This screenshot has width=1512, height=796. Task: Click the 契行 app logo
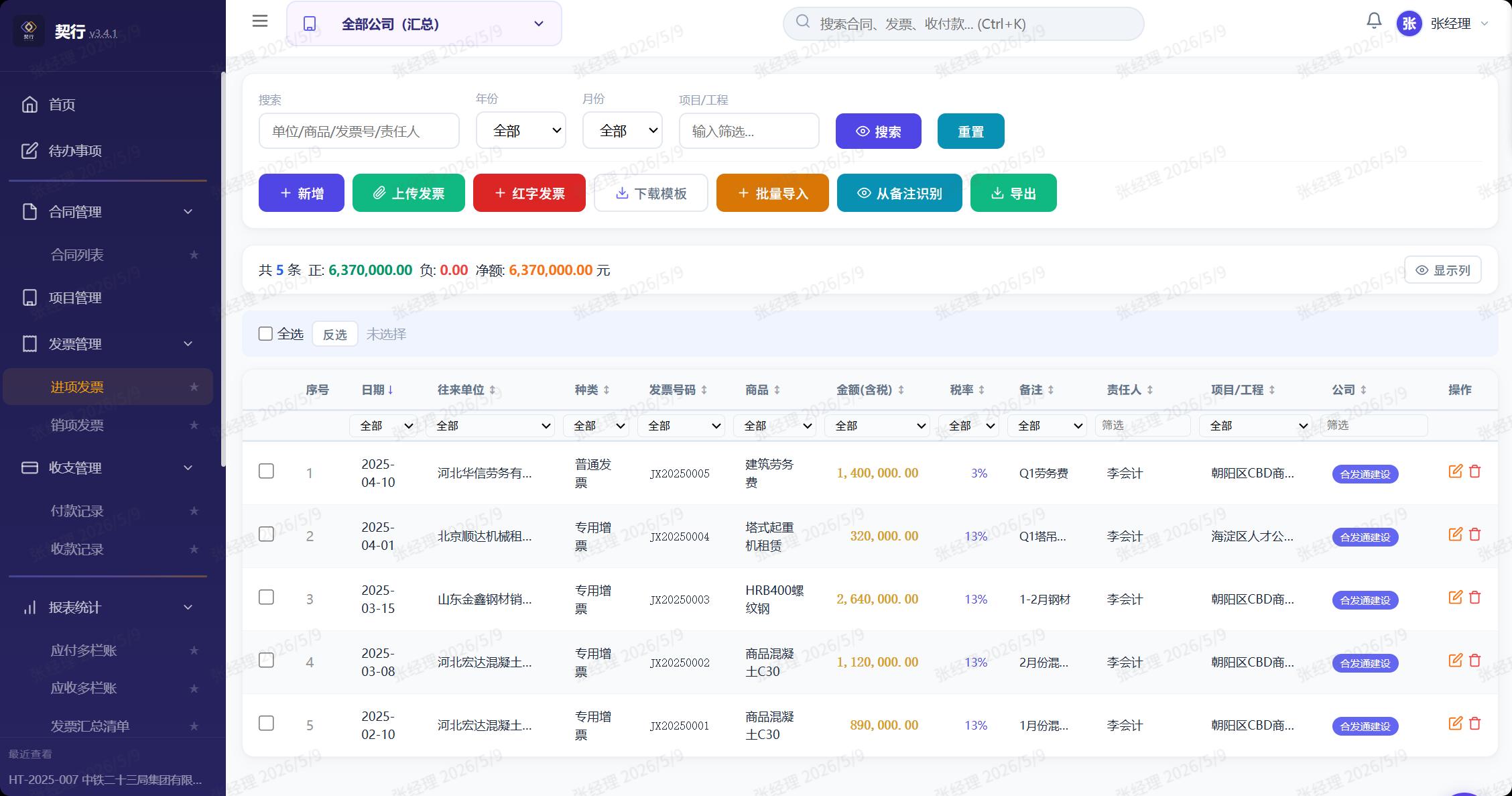point(29,30)
